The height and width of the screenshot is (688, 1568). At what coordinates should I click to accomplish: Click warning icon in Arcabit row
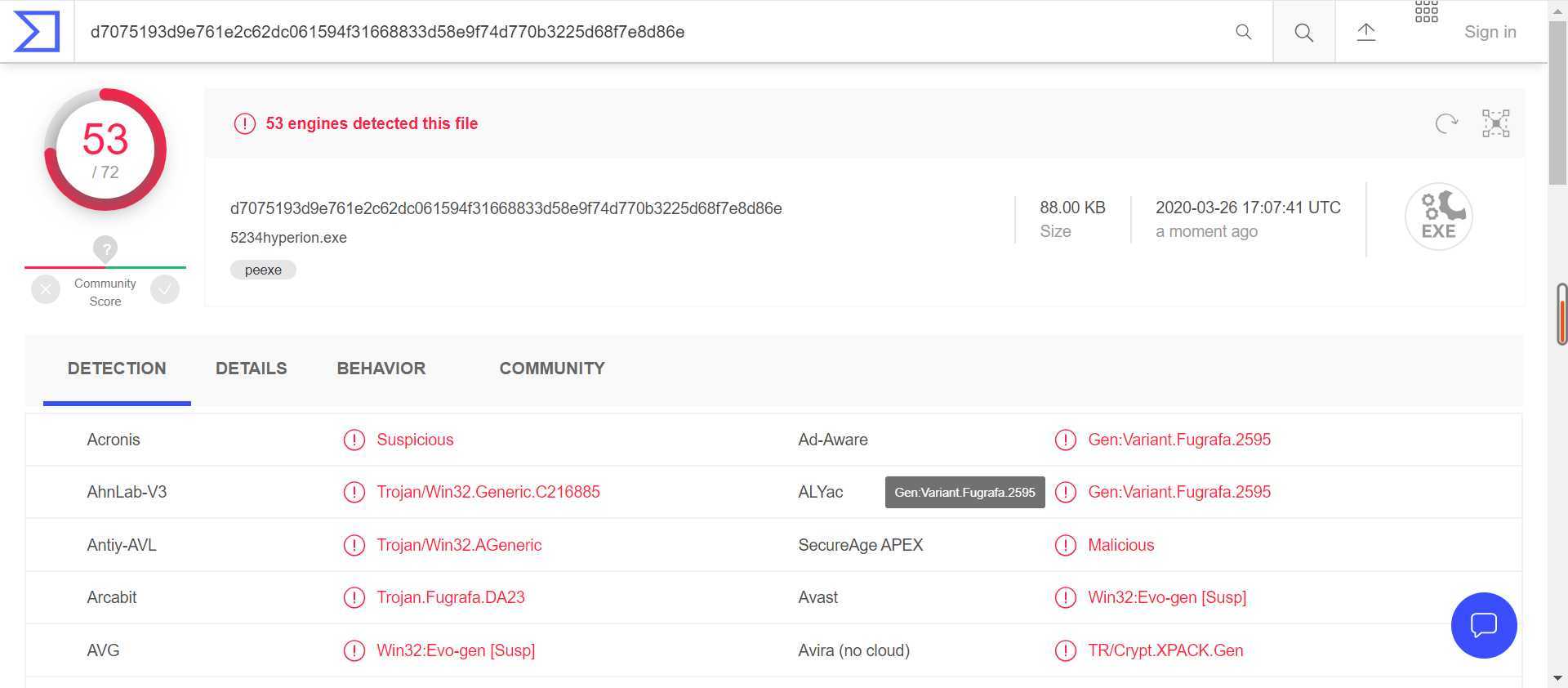[x=354, y=597]
